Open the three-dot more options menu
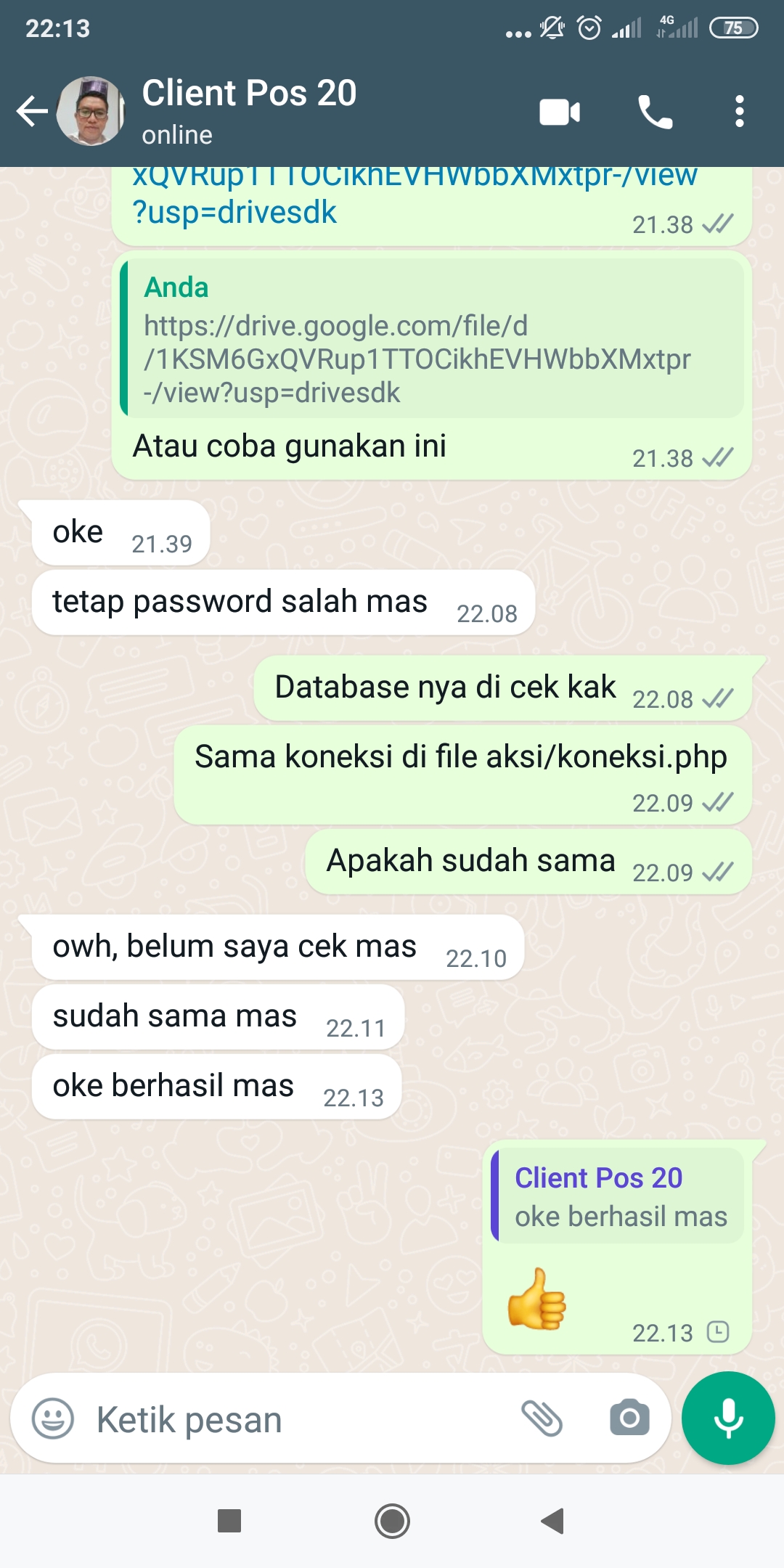The height and width of the screenshot is (1568, 784). 739,112
